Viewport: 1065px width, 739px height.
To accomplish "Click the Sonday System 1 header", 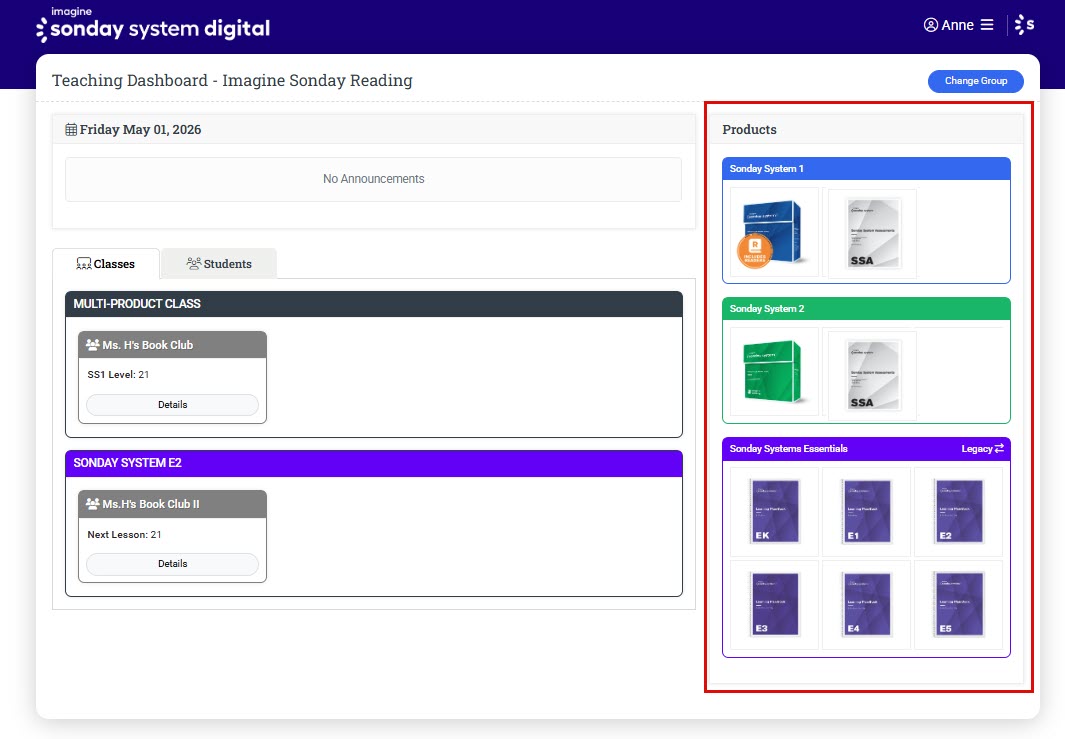I will [x=866, y=168].
